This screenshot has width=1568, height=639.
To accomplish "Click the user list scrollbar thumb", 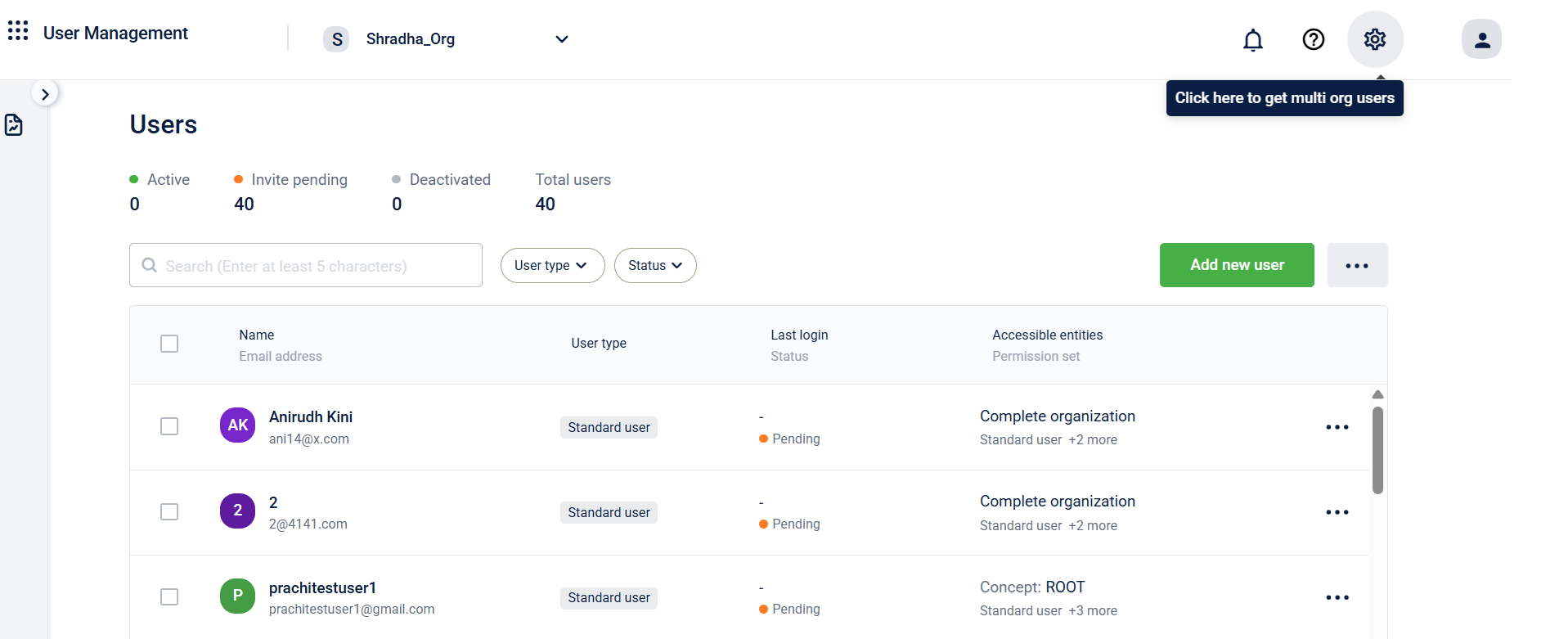I will (x=1377, y=450).
